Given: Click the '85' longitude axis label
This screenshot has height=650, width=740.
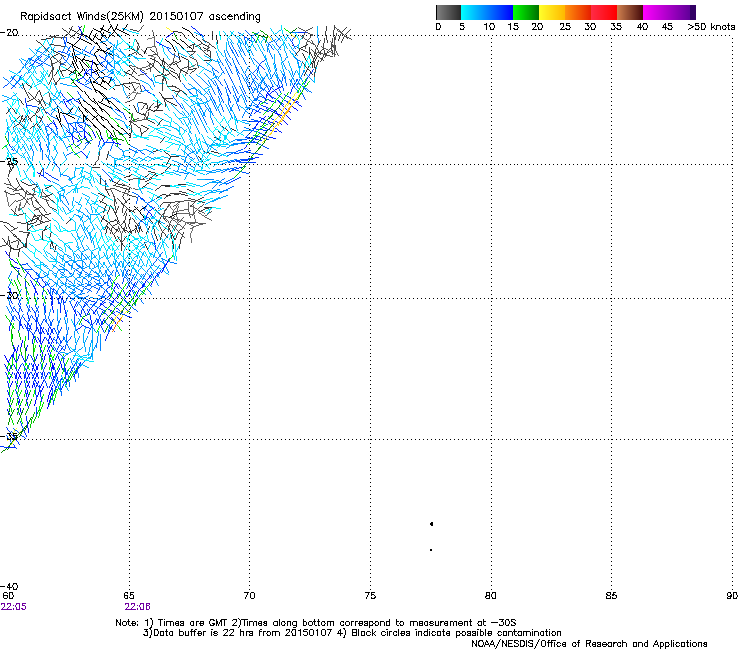Looking at the screenshot, I should (611, 596).
